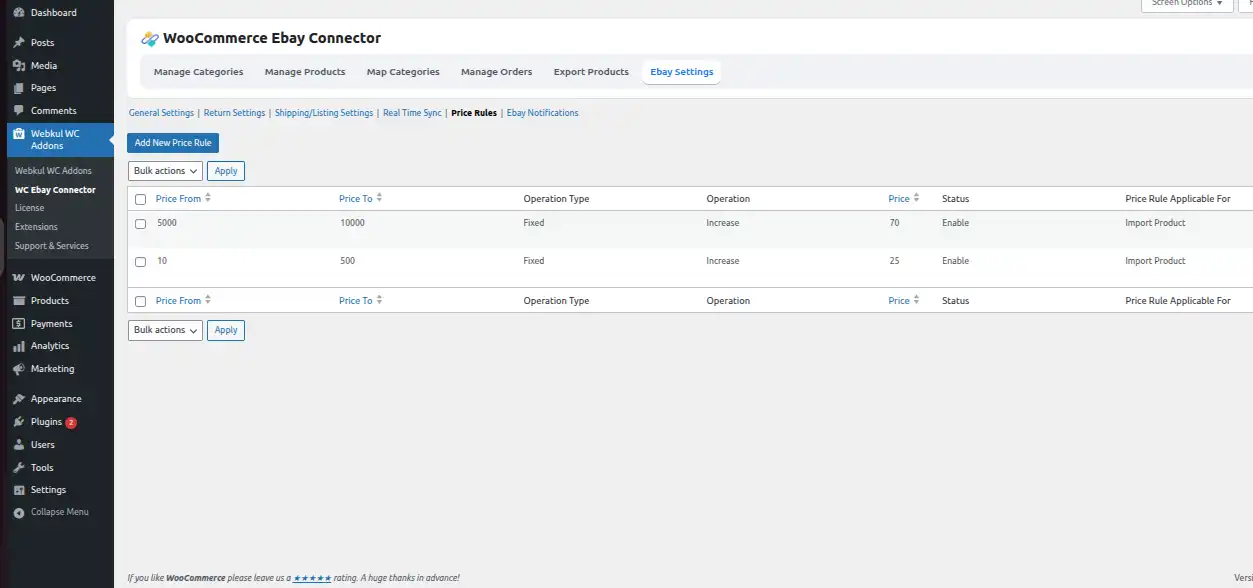The width and height of the screenshot is (1253, 588).
Task: Click the Marketing megaphone icon
Action: 19,369
